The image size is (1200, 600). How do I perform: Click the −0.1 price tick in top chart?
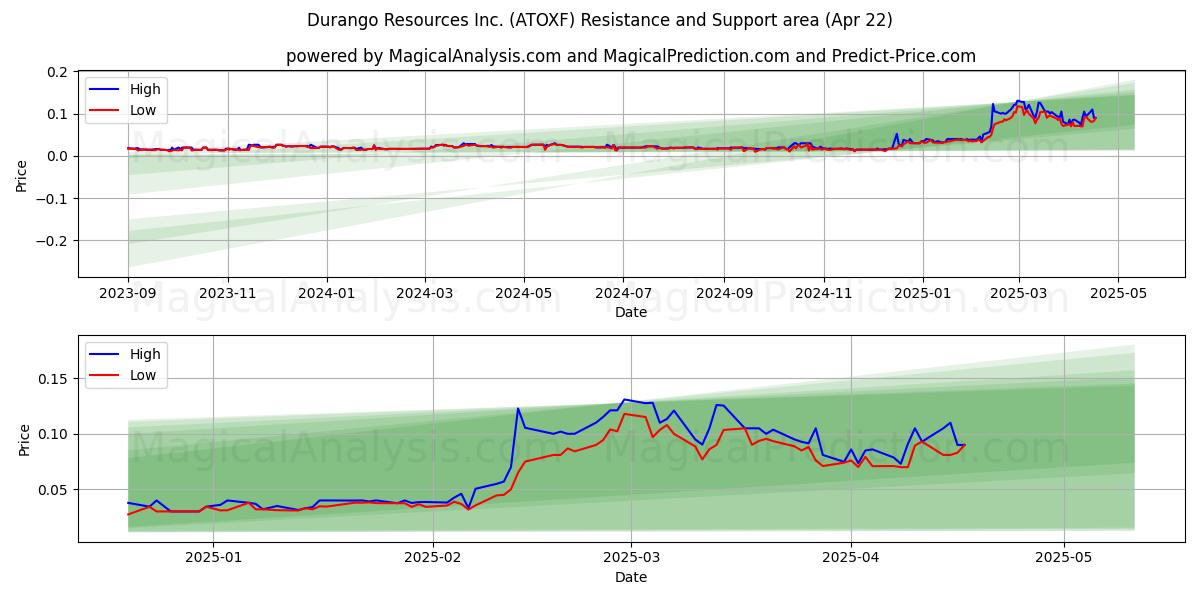pyautogui.click(x=52, y=198)
